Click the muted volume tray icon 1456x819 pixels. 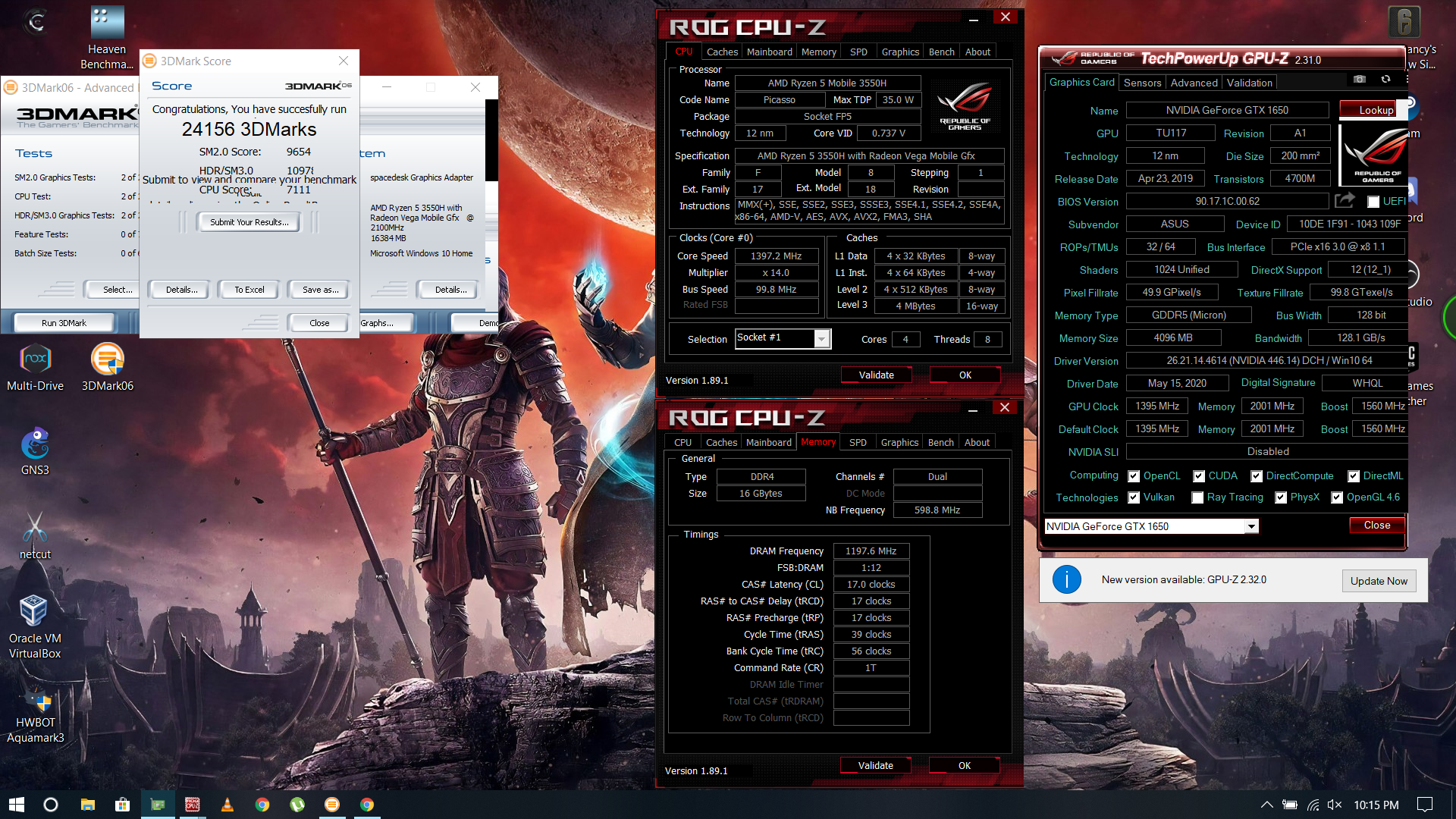click(1335, 805)
